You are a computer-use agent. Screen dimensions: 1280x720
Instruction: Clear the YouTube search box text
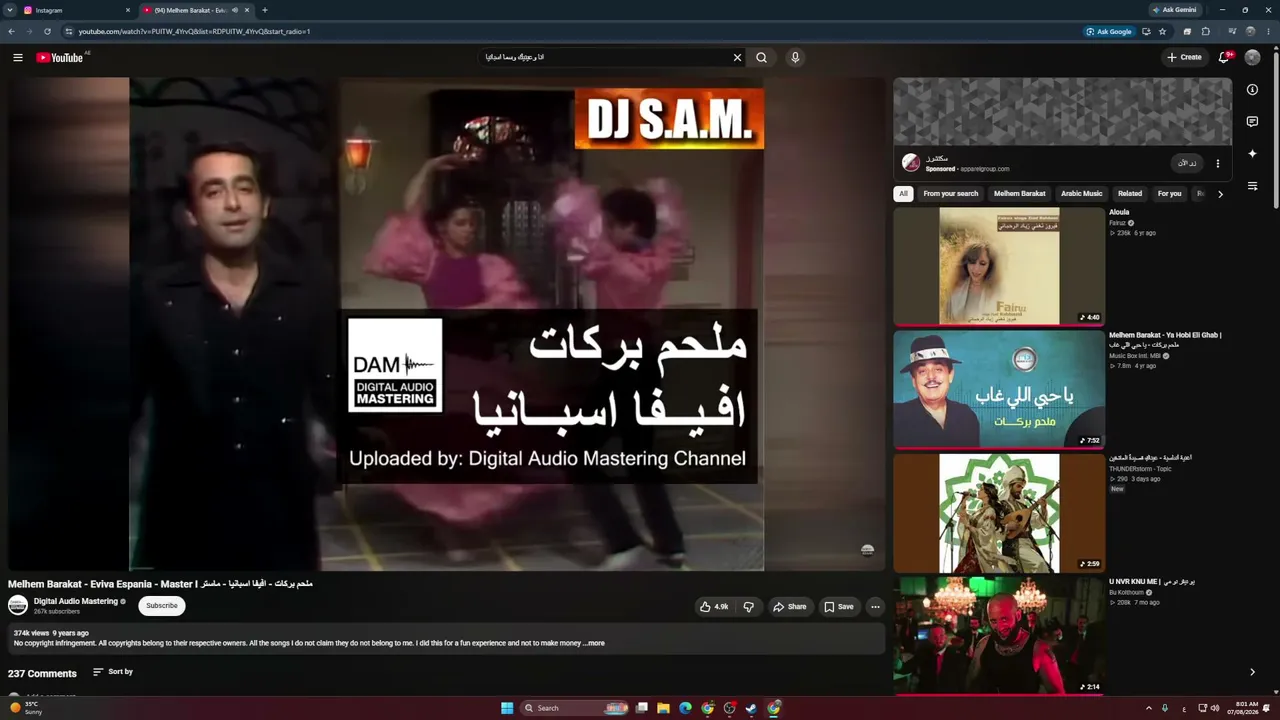click(737, 57)
